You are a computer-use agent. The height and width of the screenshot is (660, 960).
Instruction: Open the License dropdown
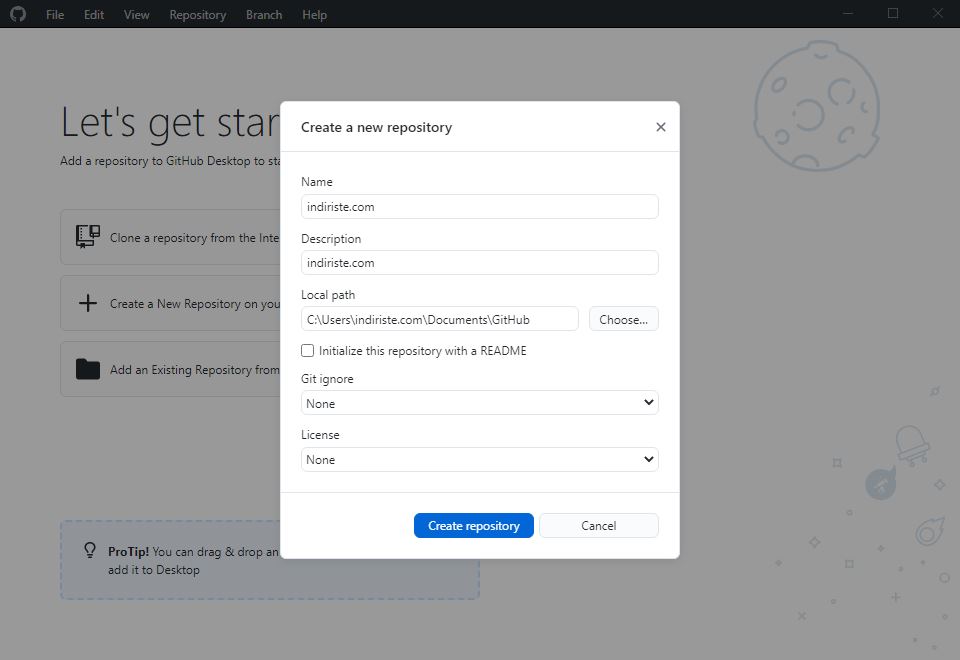point(479,459)
